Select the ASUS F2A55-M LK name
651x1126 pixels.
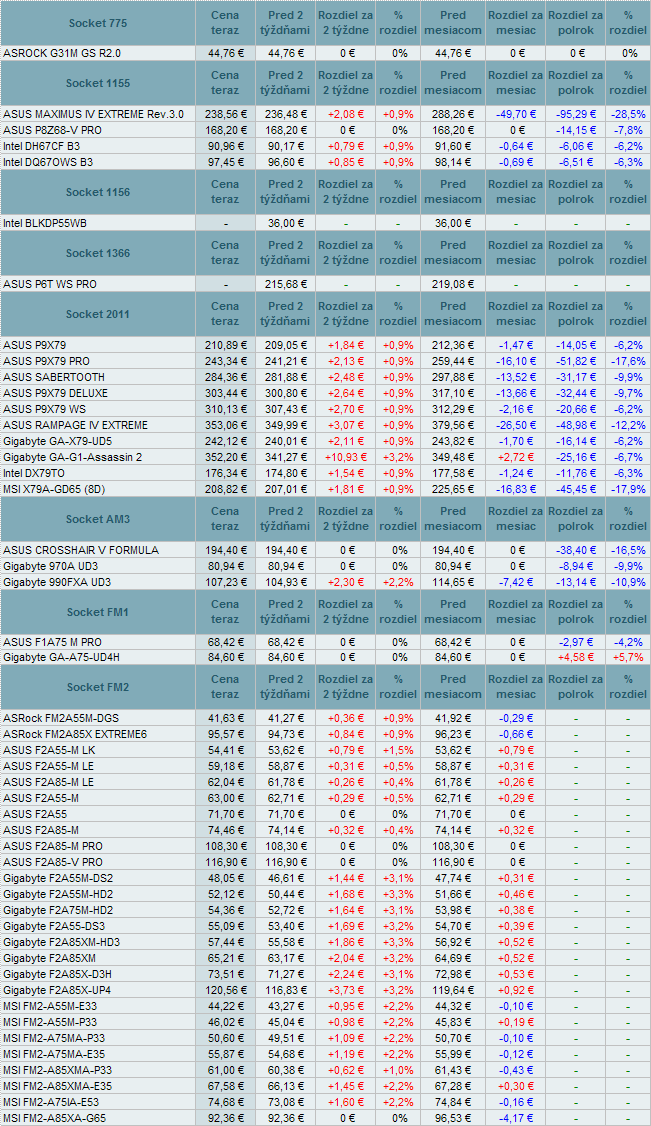coord(49,750)
